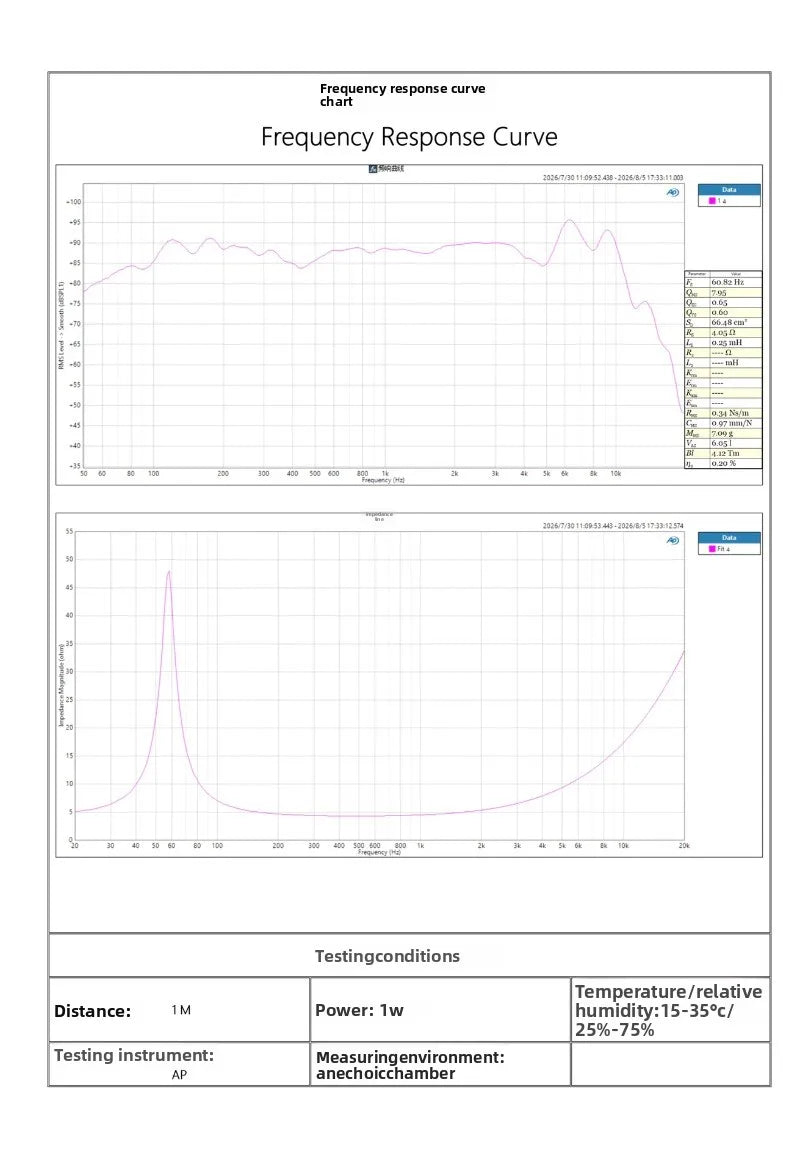Click the '6.05 l' parameter value
Viewport: 800px width, 1172px height.
(x=721, y=443)
